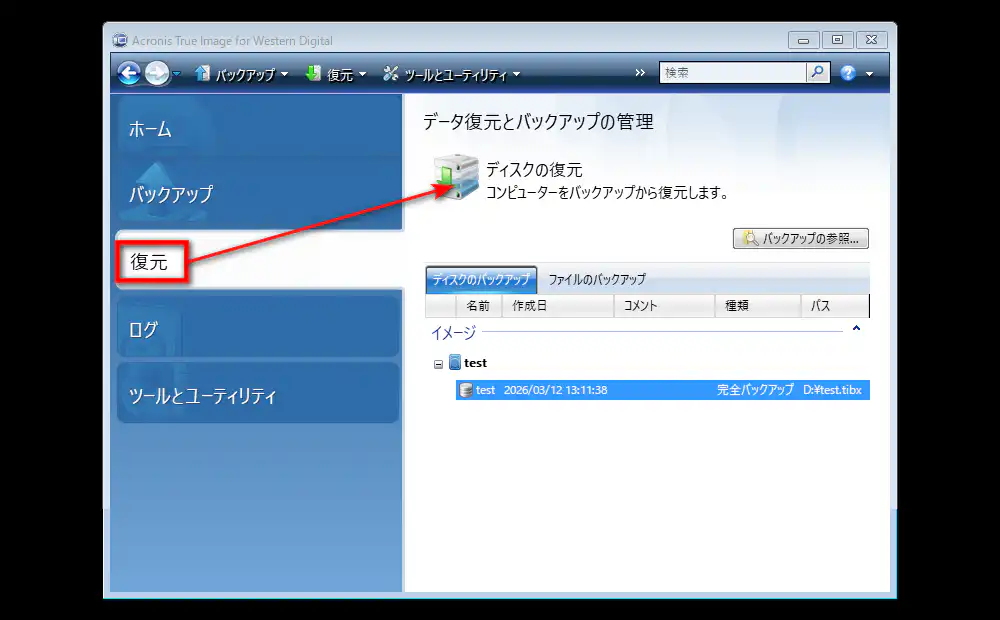Click in the 検索 search field
The image size is (1000, 620).
click(732, 73)
